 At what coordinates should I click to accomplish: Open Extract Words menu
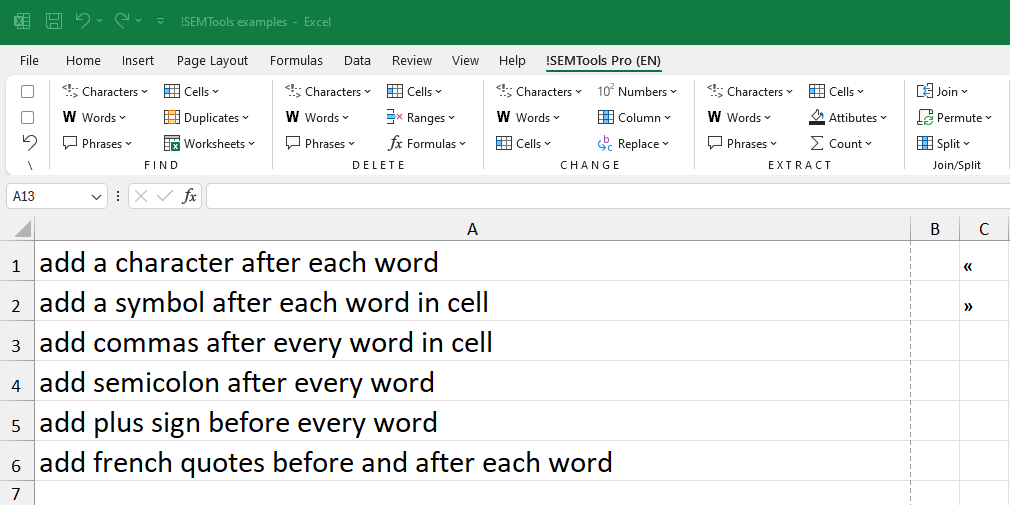click(739, 117)
